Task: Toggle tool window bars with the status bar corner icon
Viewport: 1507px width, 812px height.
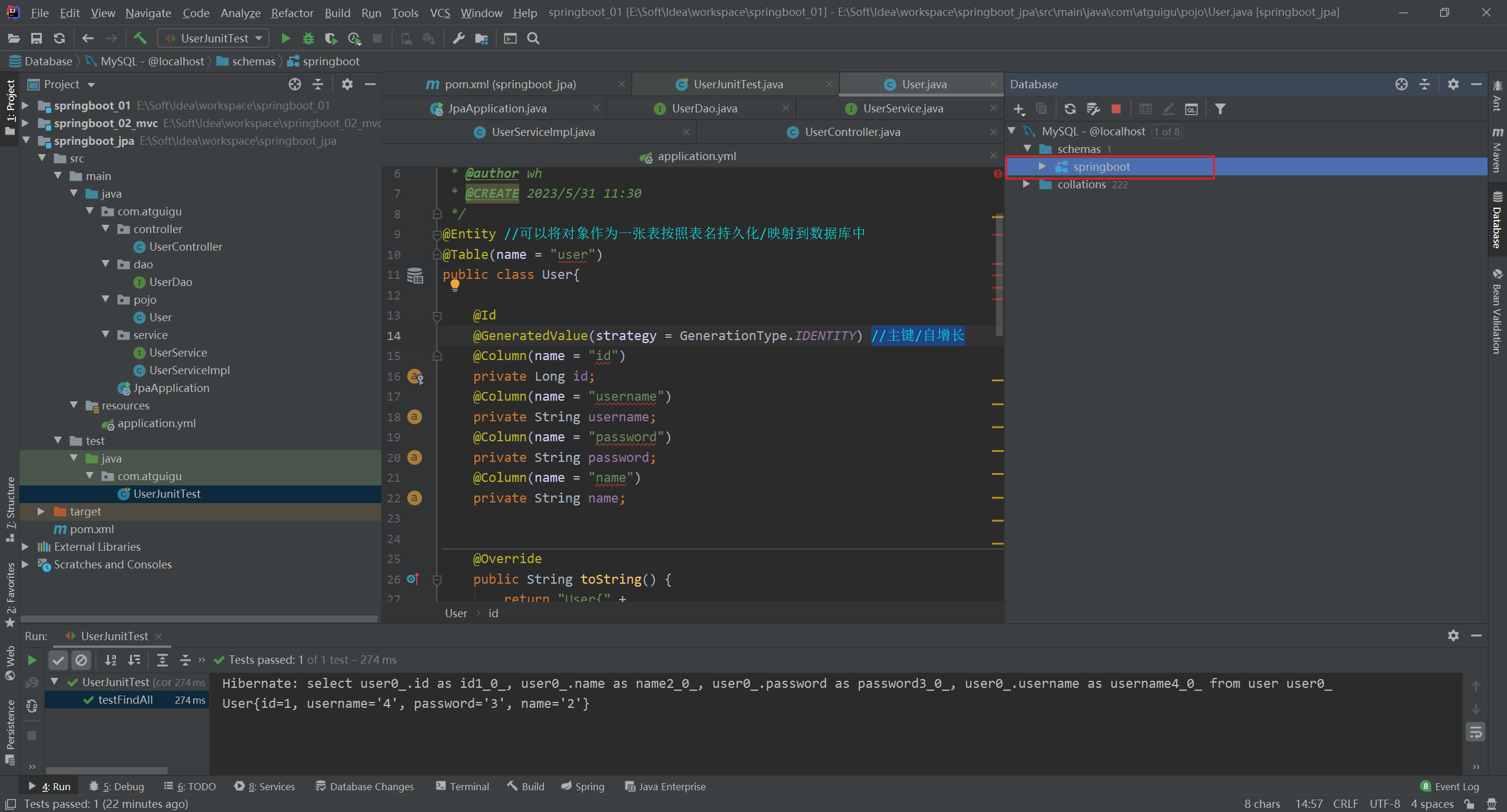Action: tap(10, 804)
